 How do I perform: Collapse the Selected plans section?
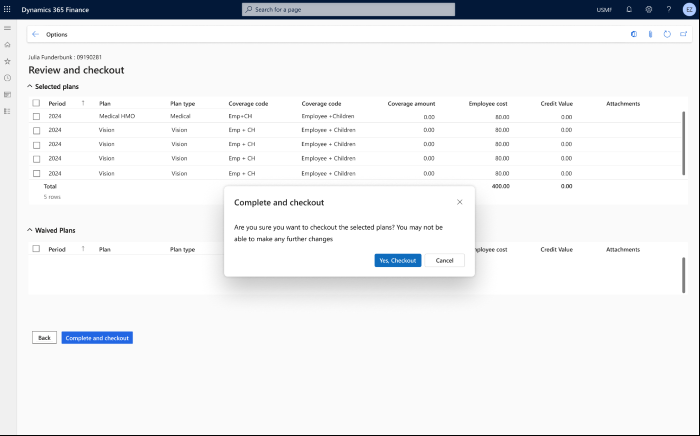30,86
